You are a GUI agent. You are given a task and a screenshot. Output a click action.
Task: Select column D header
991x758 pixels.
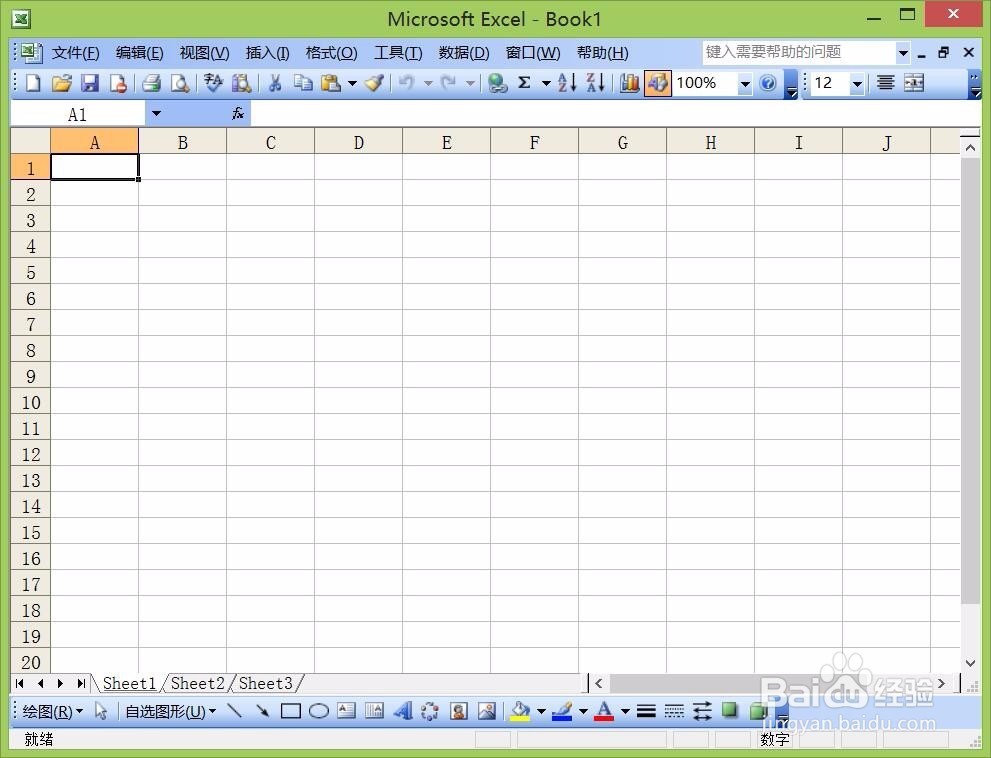tap(358, 142)
